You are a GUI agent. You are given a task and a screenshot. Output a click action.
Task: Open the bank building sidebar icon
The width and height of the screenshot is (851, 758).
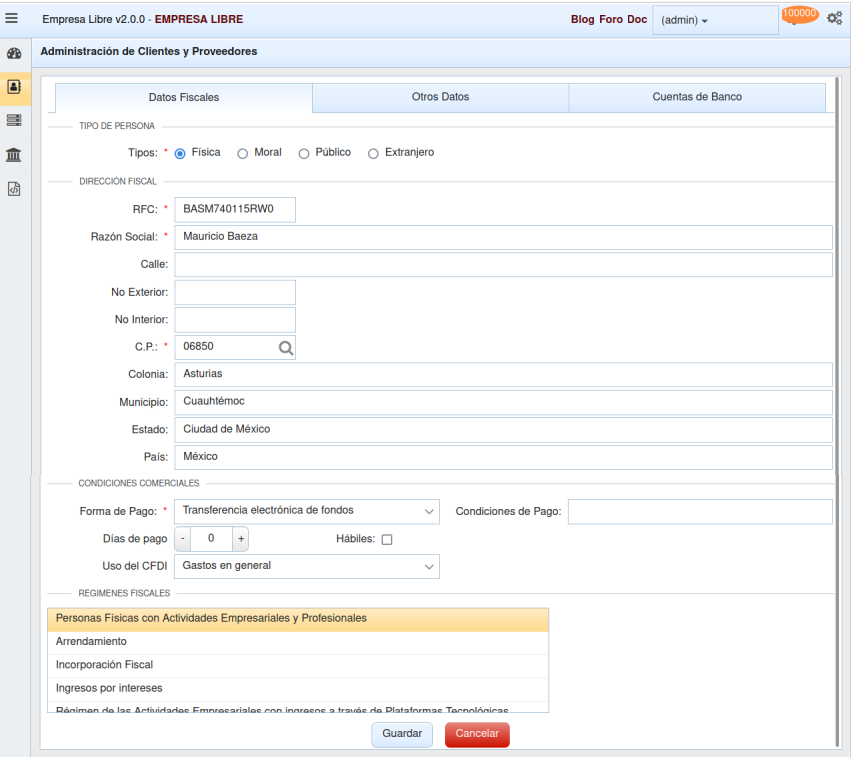[14, 154]
